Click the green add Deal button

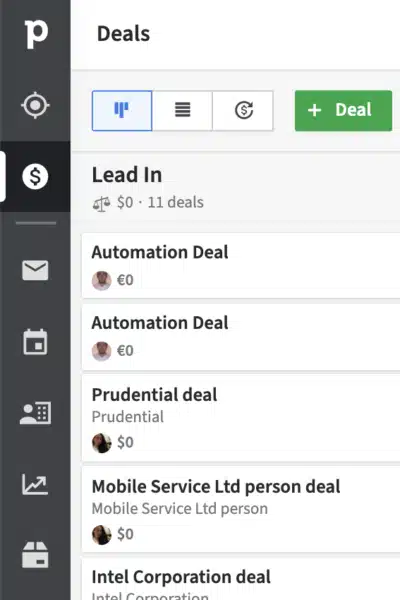pos(343,111)
